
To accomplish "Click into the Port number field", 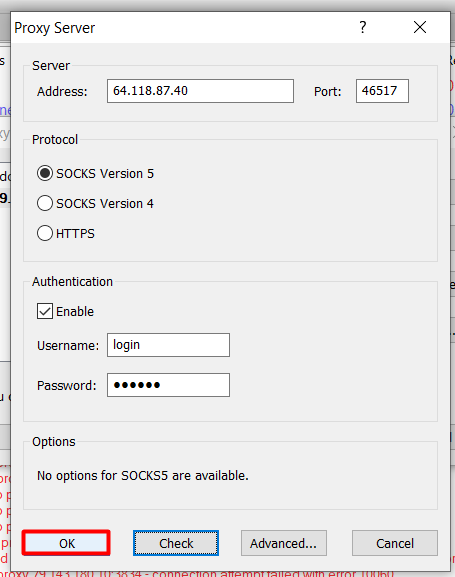I will click(x=382, y=91).
